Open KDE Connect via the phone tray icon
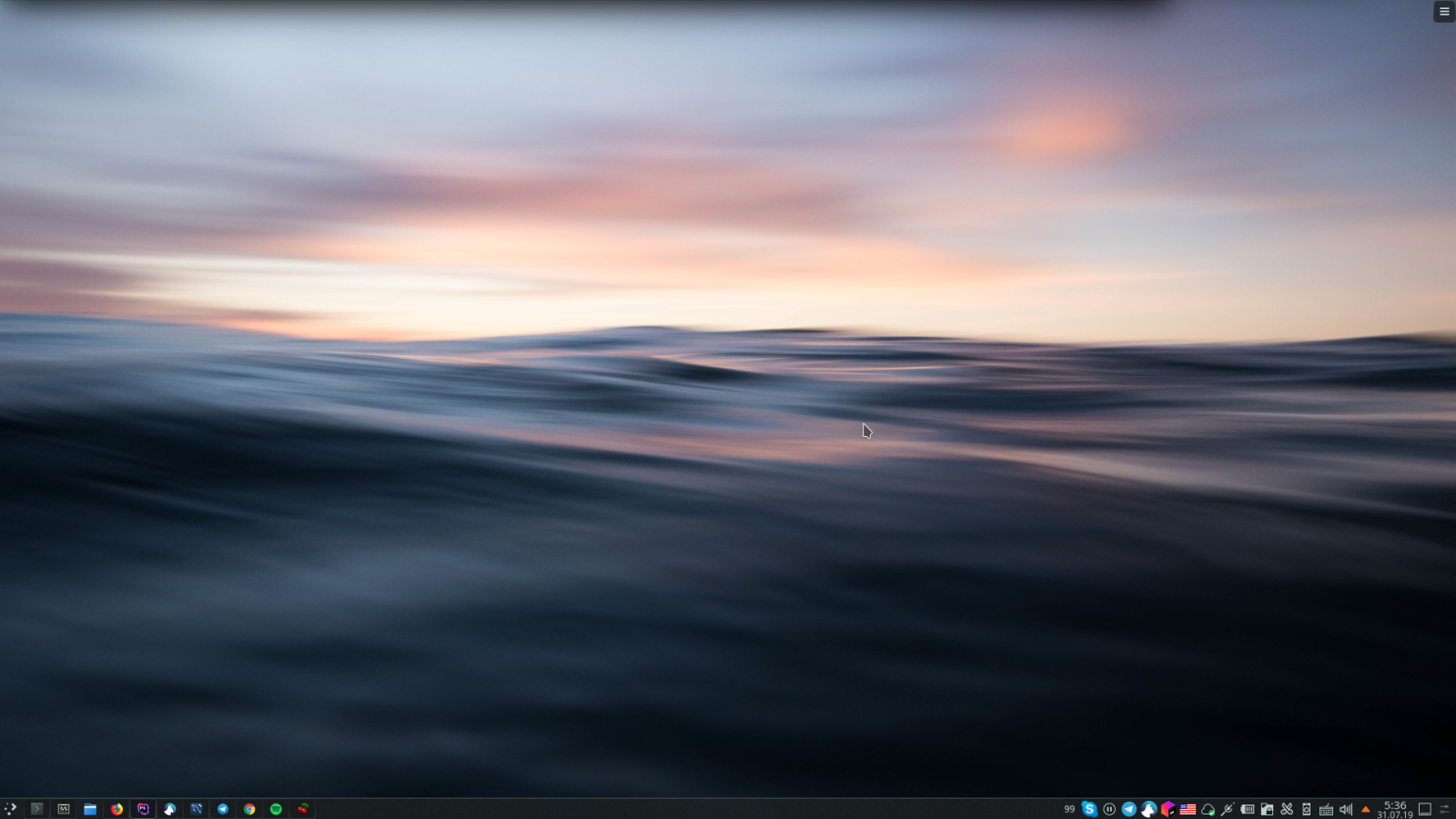The height and width of the screenshot is (819, 1456). (1307, 808)
